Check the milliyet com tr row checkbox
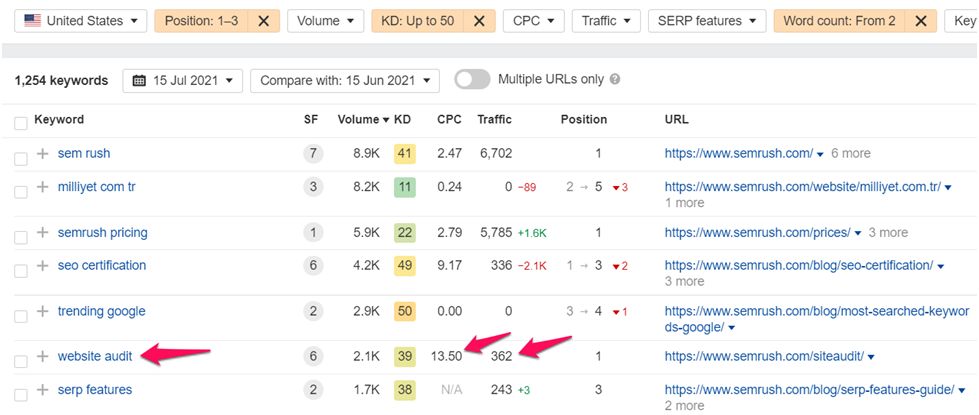 [21, 192]
